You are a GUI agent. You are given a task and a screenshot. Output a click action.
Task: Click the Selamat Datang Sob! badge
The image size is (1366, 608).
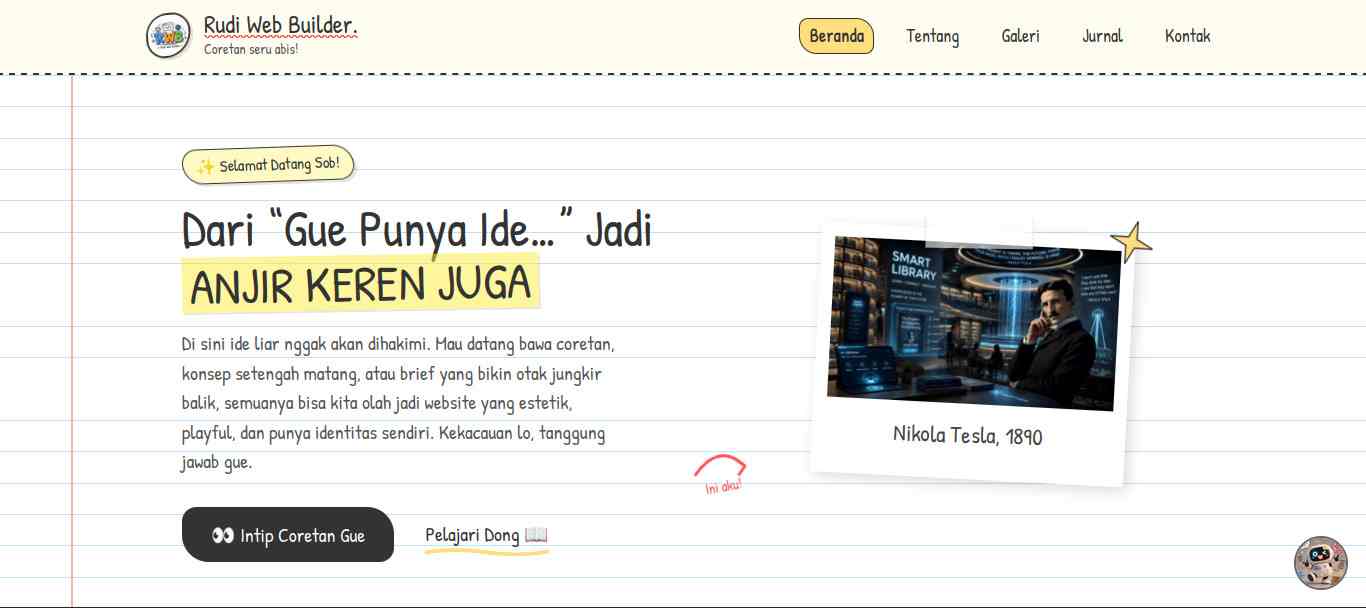point(268,165)
